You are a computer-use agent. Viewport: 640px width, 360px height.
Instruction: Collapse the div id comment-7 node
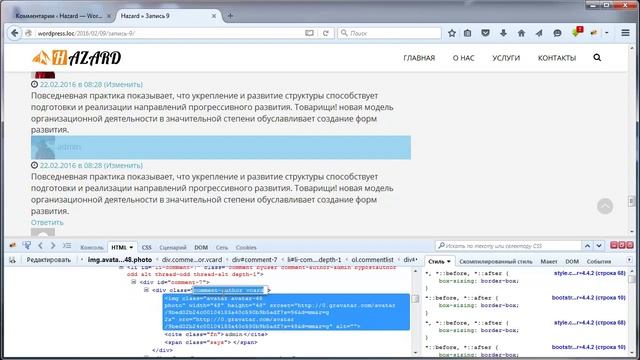pos(133,282)
